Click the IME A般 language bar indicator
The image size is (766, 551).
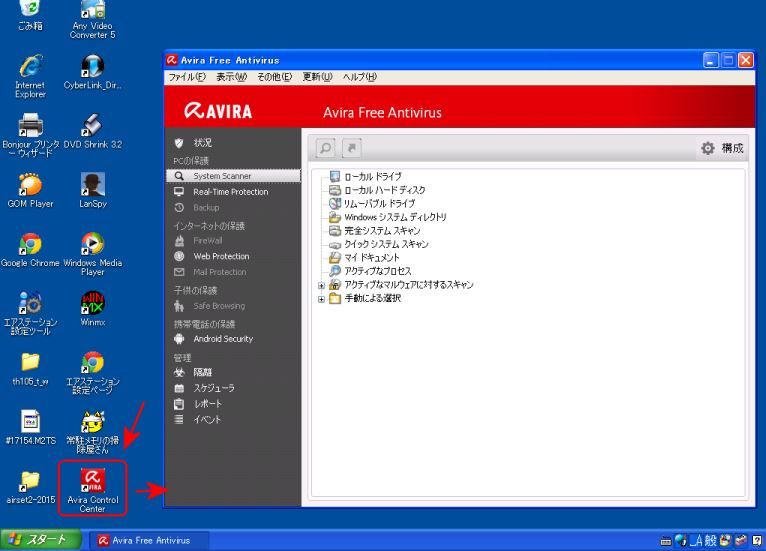[x=703, y=540]
